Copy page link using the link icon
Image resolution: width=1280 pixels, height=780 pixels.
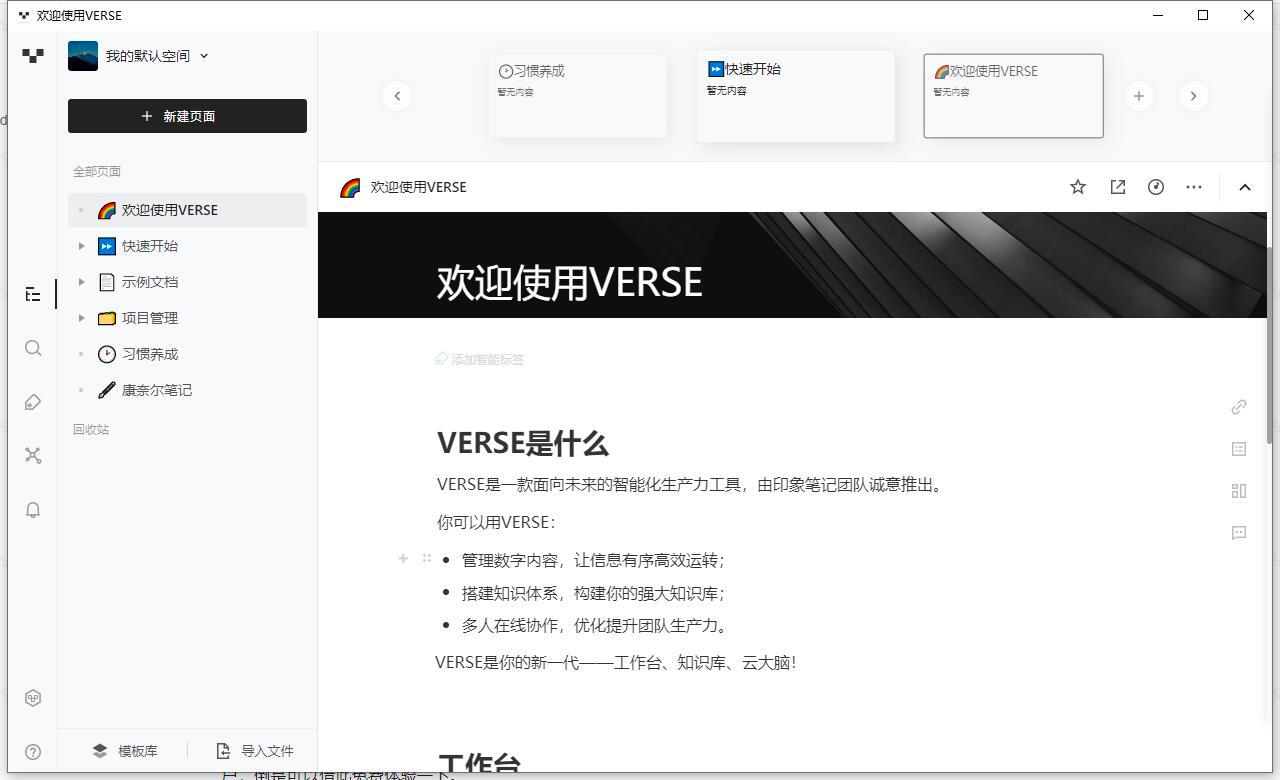[x=1239, y=407]
